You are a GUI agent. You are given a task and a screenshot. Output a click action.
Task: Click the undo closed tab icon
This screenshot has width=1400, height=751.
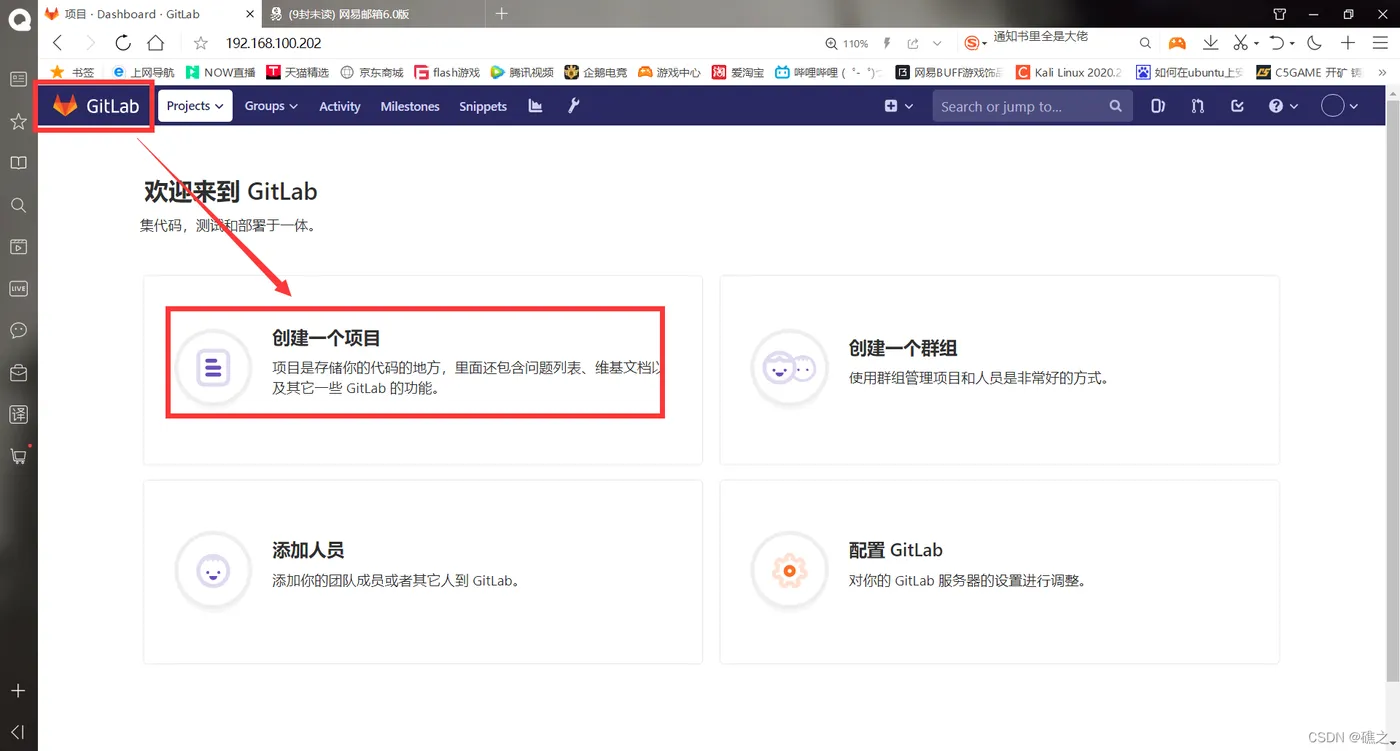pyautogui.click(x=1276, y=43)
